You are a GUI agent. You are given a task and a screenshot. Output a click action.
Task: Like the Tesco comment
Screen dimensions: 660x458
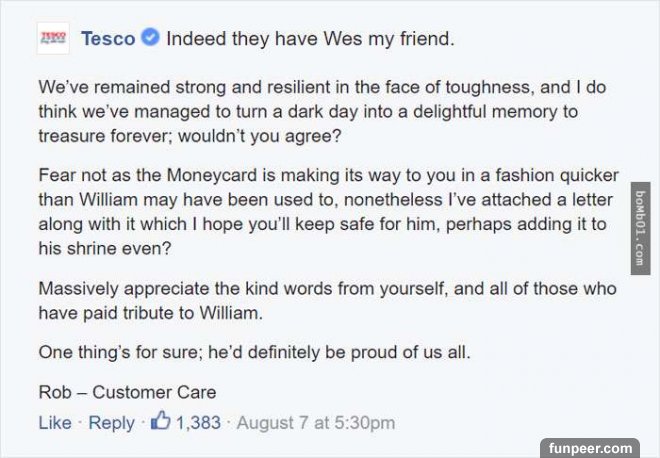click(54, 423)
